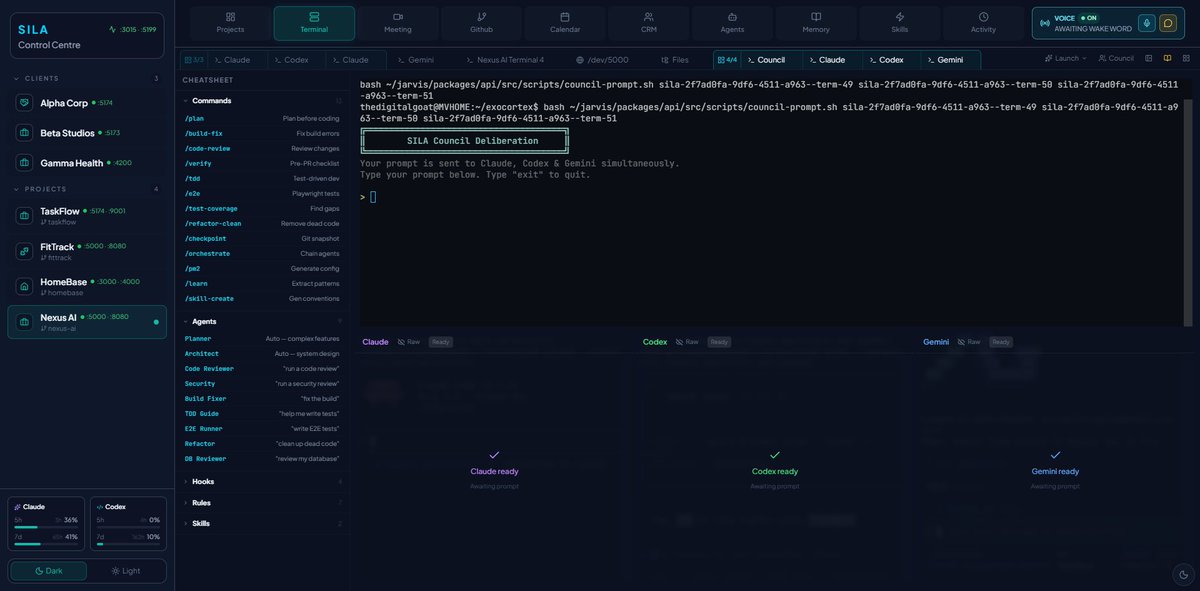Switch to the Codex tab in the 4/4 group
Viewport: 1200px width, 591px height.
891,60
